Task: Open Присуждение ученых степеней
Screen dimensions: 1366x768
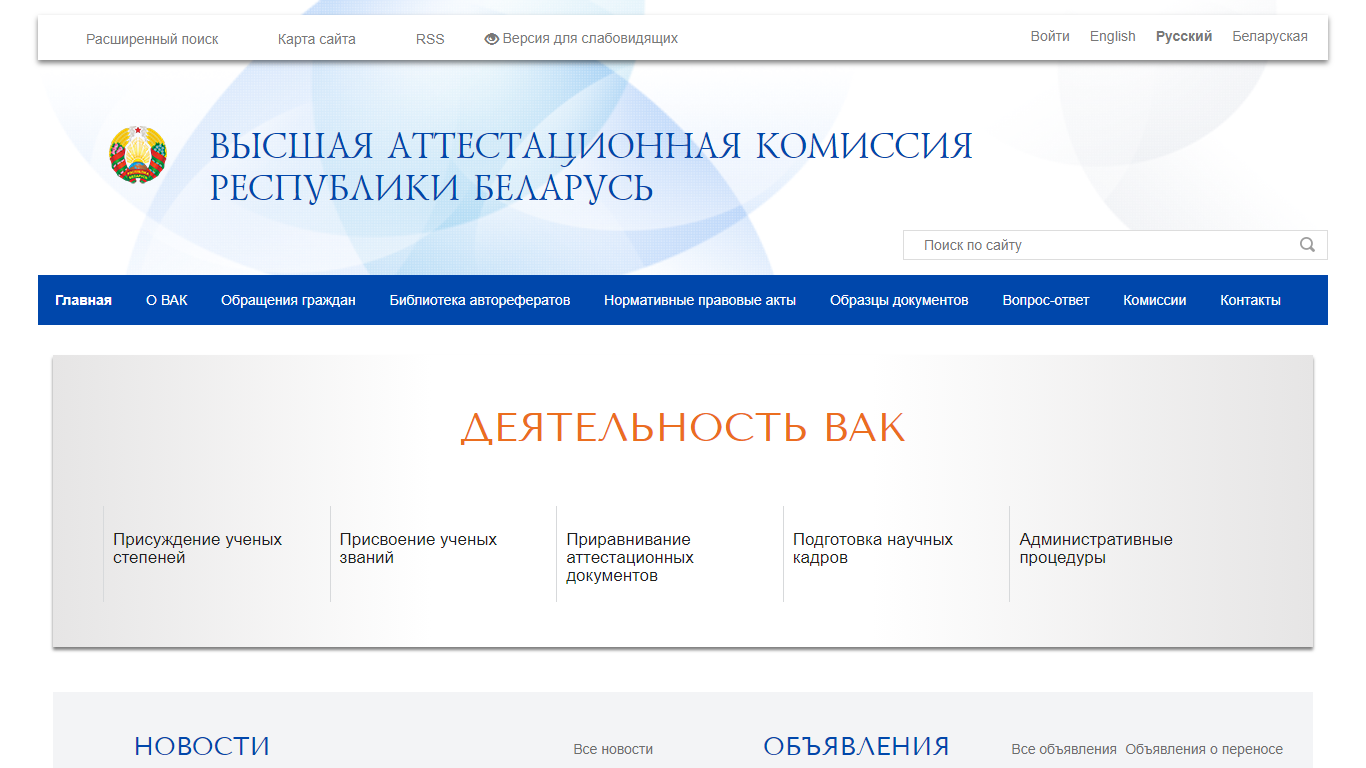Action: coord(198,548)
